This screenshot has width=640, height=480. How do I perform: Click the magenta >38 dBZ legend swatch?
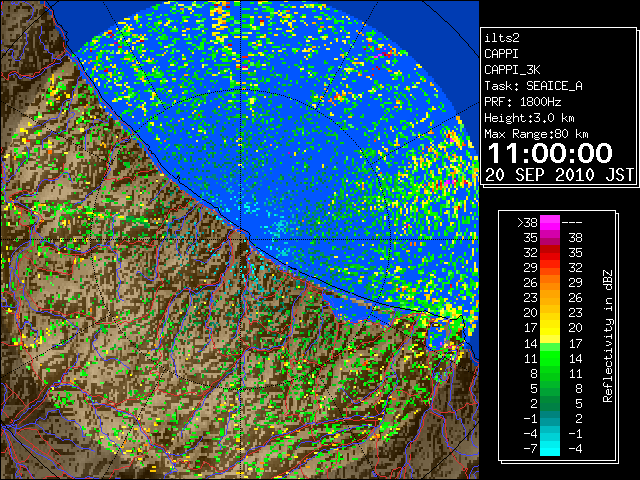(550, 222)
